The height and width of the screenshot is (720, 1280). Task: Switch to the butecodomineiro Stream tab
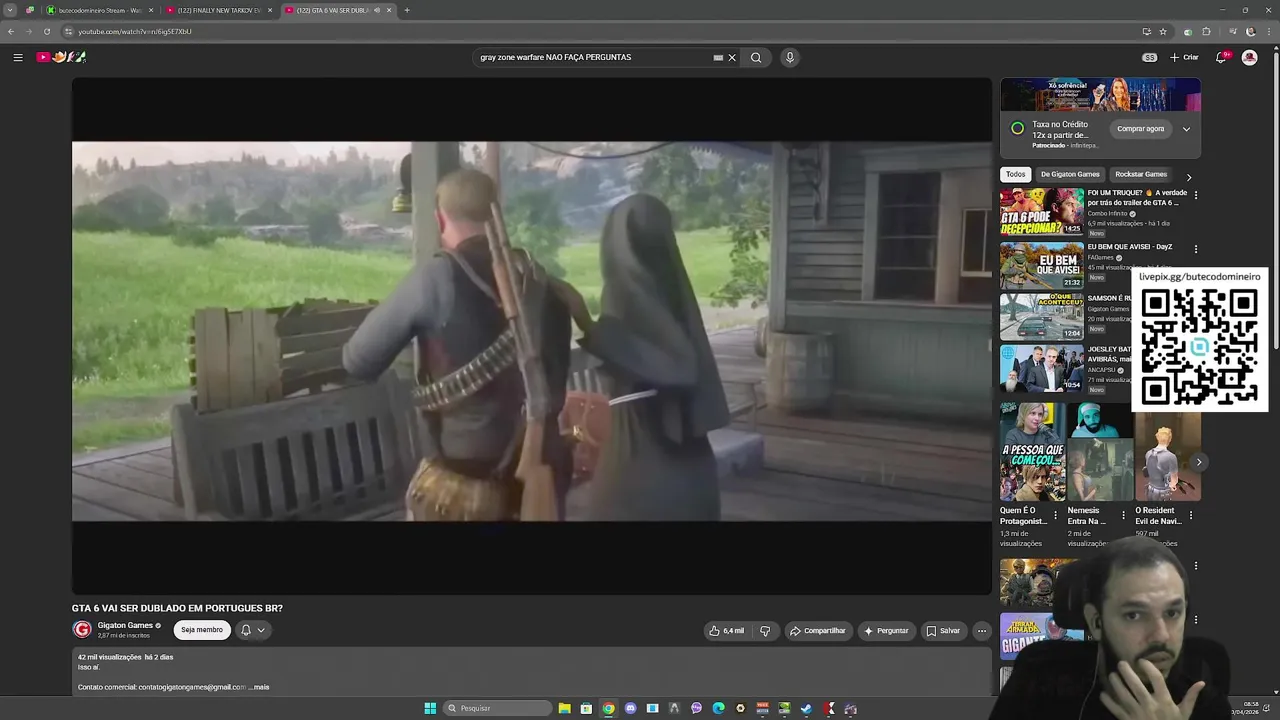tap(99, 10)
